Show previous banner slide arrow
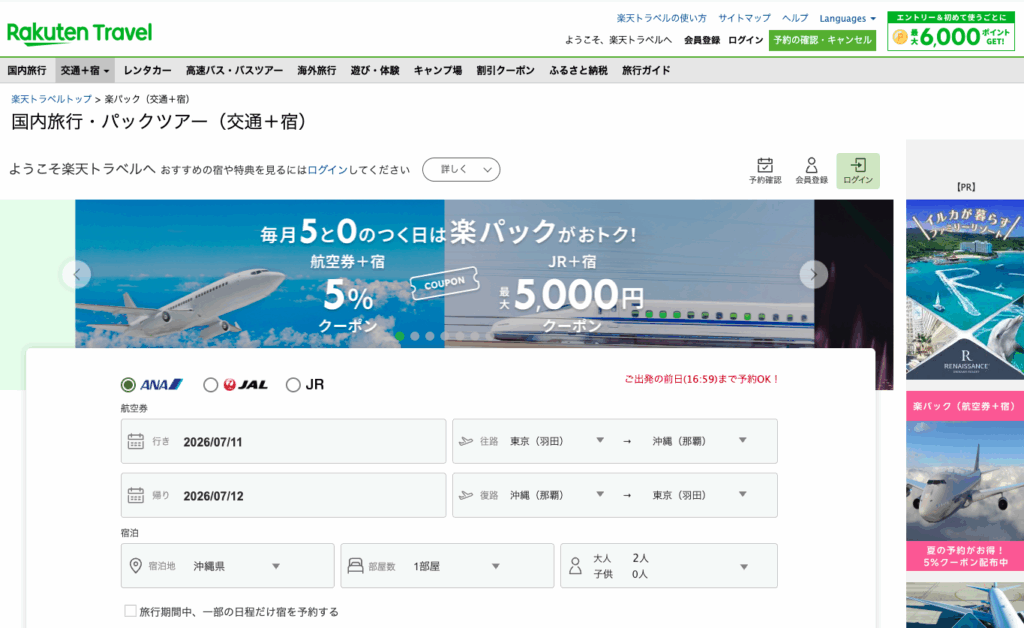This screenshot has width=1024, height=628. tap(76, 274)
